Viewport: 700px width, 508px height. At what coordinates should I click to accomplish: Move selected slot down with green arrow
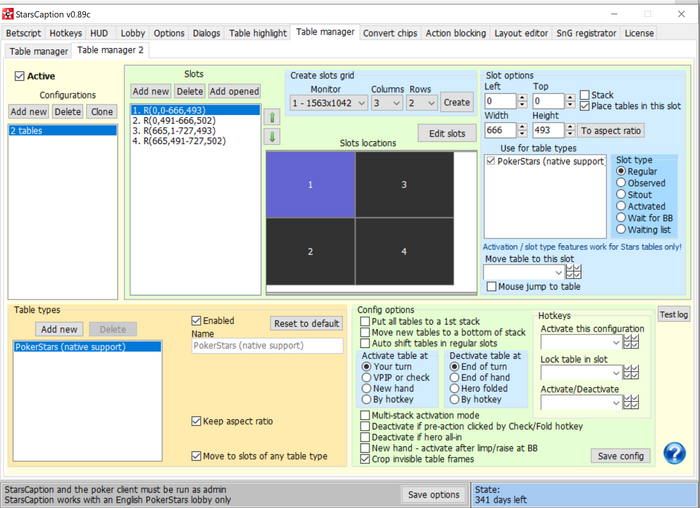click(x=273, y=136)
